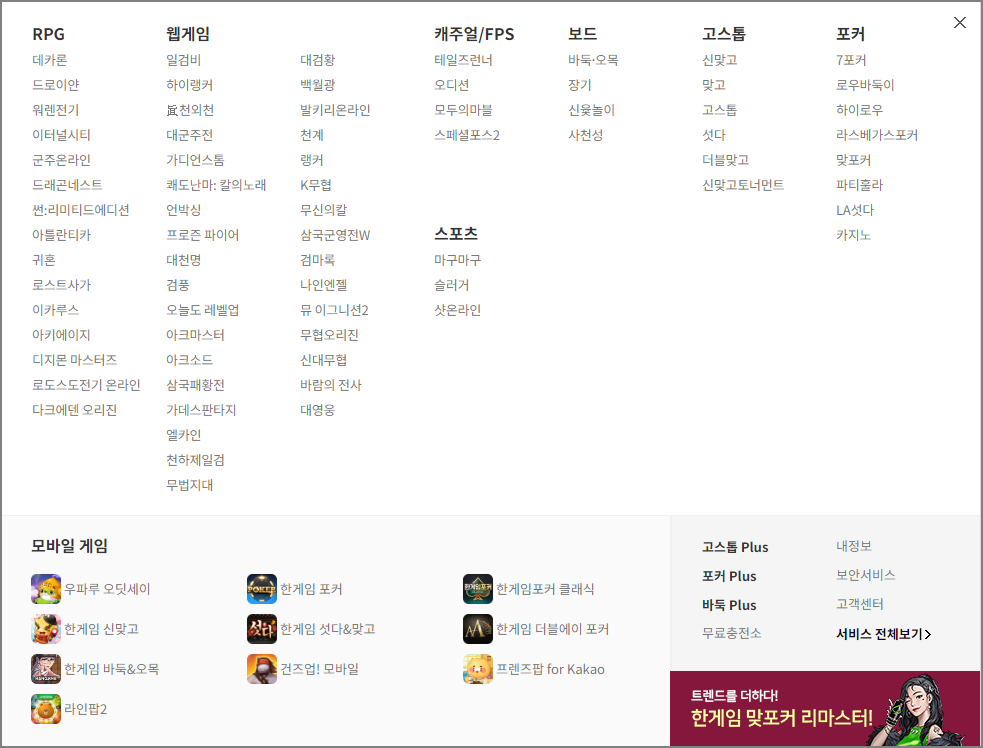Open the 데카론 game link
Image resolution: width=983 pixels, height=748 pixels.
click(50, 60)
